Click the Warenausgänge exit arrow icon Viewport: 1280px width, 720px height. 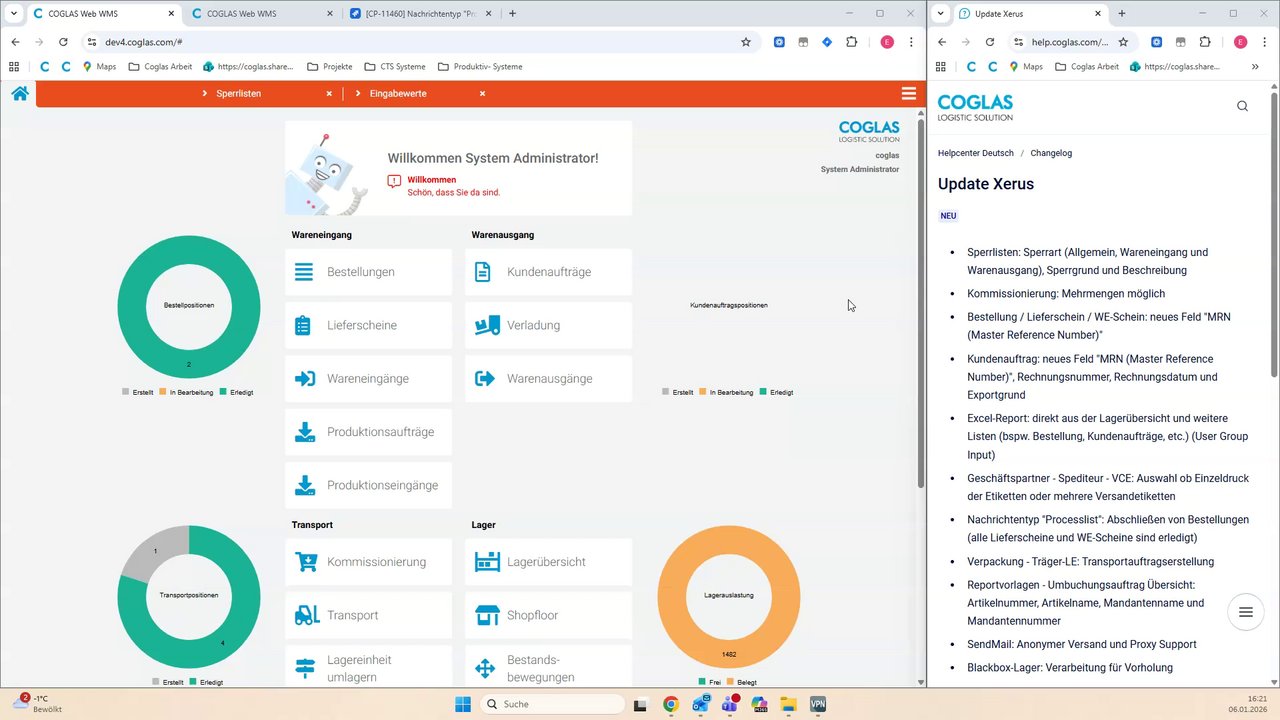click(485, 379)
